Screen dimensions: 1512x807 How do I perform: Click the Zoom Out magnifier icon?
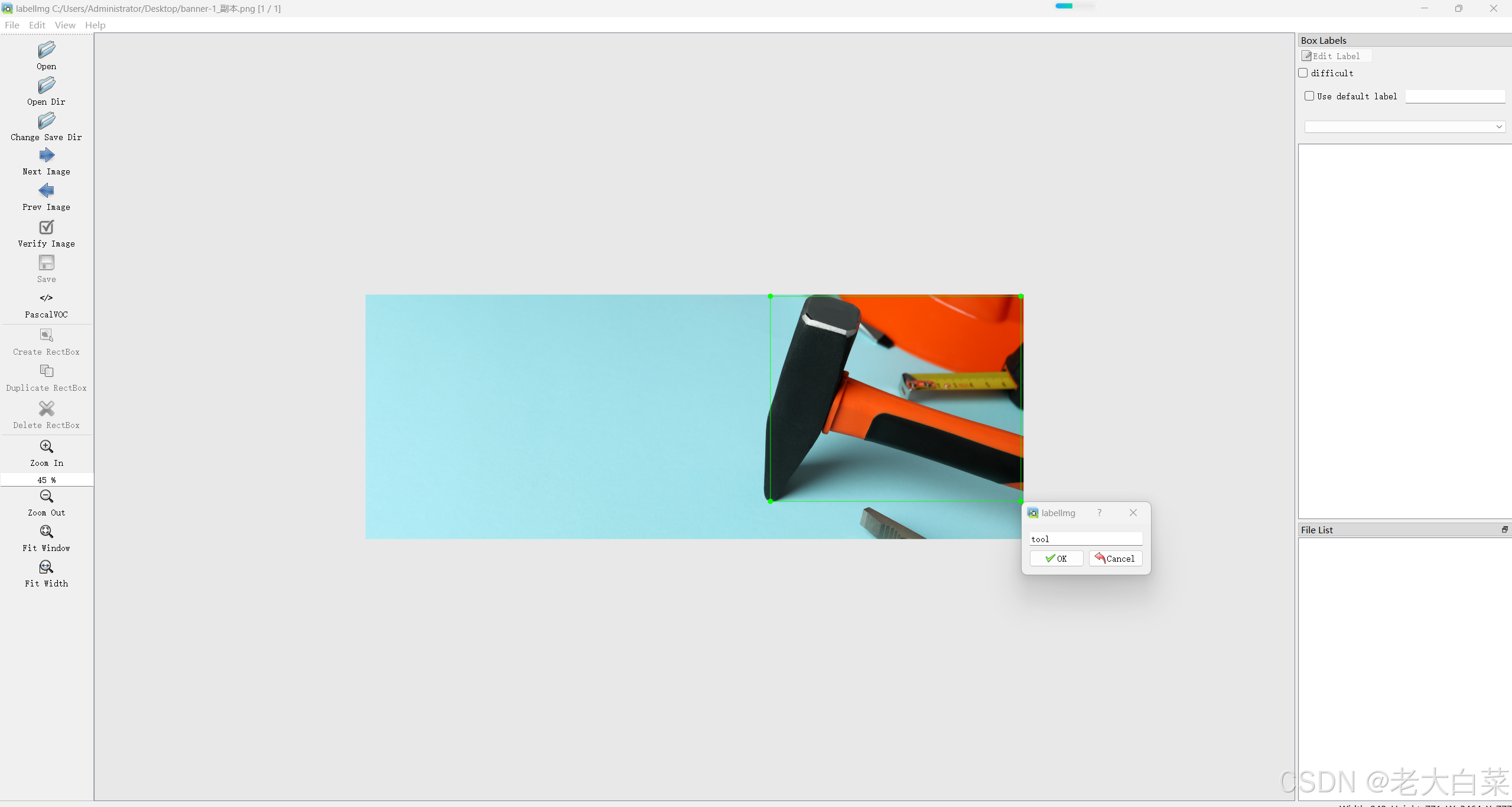point(46,497)
